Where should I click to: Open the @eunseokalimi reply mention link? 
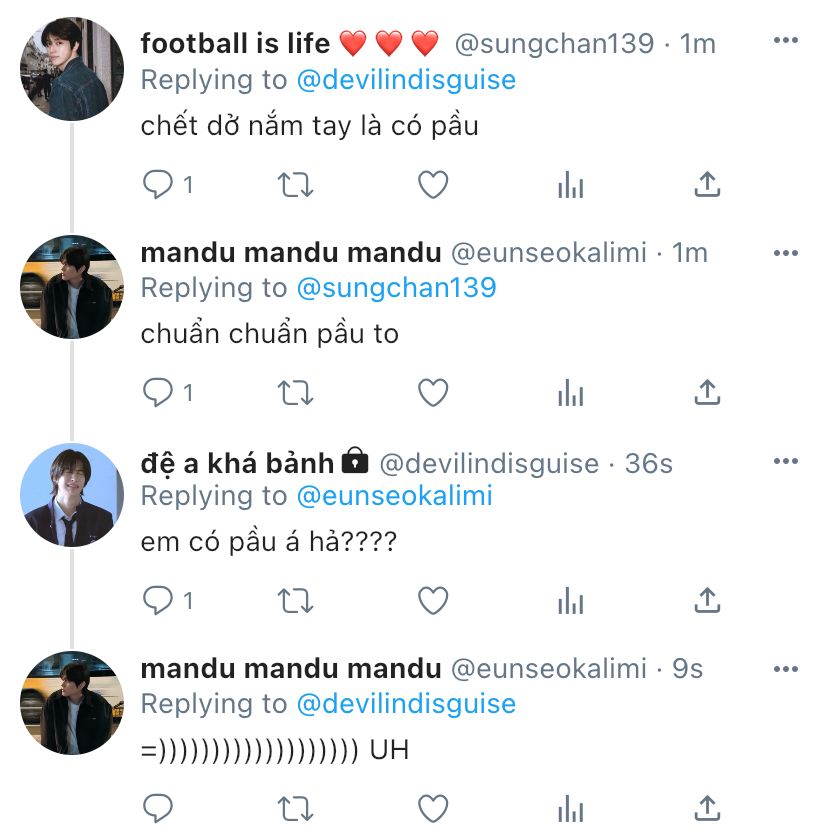pos(395,496)
